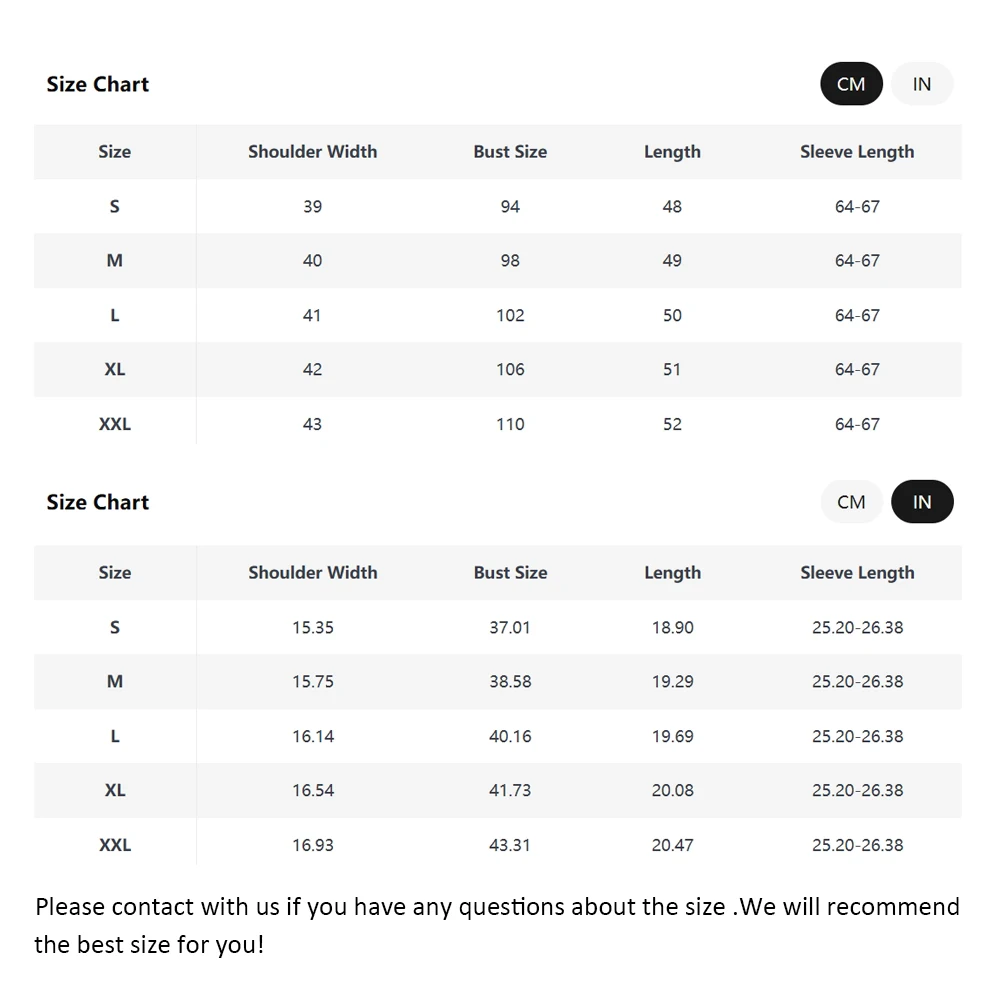The width and height of the screenshot is (1000, 1000).
Task: Select CM unit toggle in upper size chart
Action: coord(851,84)
